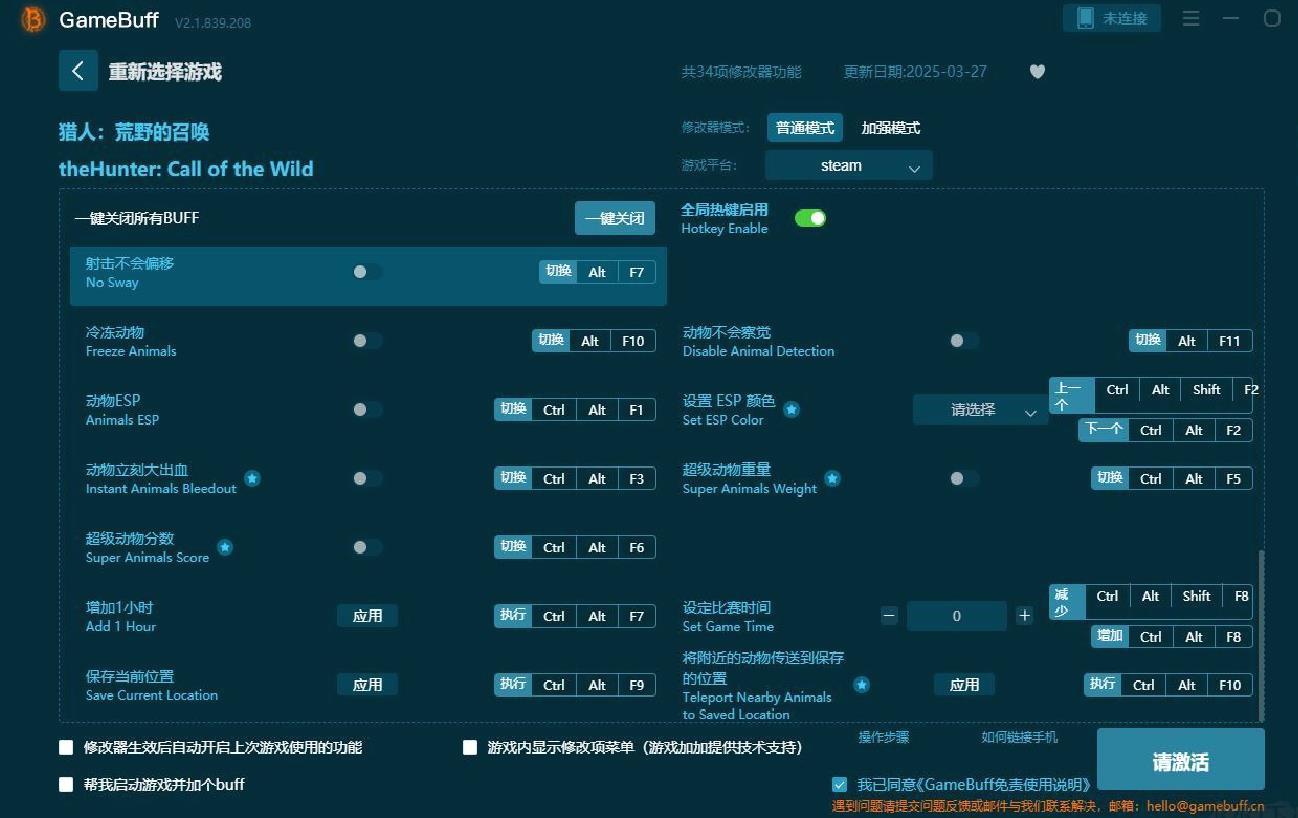Image resolution: width=1298 pixels, height=818 pixels.
Task: Click 重新选择游戏 reselect game text
Action: point(165,72)
